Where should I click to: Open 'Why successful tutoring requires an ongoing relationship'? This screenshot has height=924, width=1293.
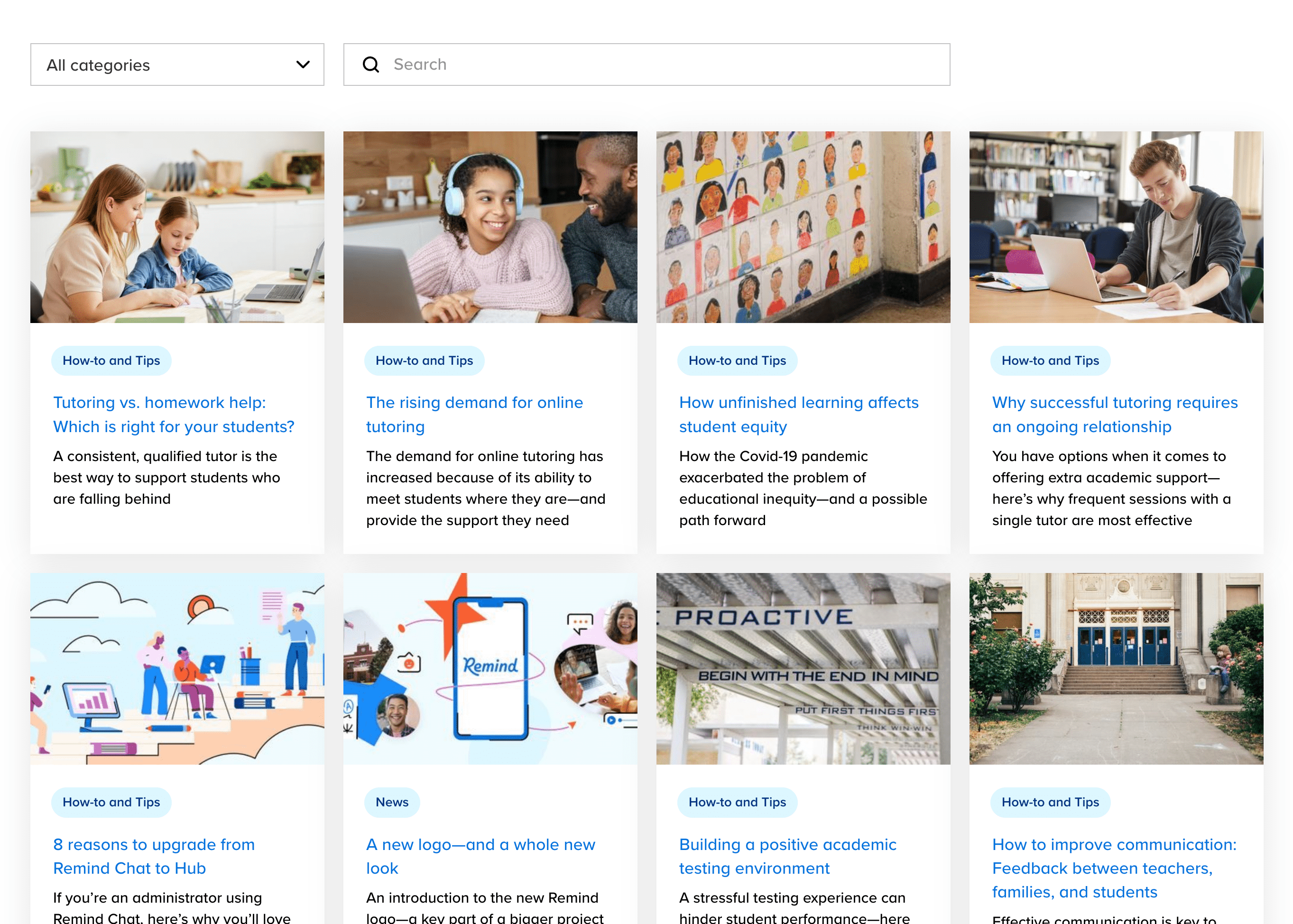coord(1115,415)
